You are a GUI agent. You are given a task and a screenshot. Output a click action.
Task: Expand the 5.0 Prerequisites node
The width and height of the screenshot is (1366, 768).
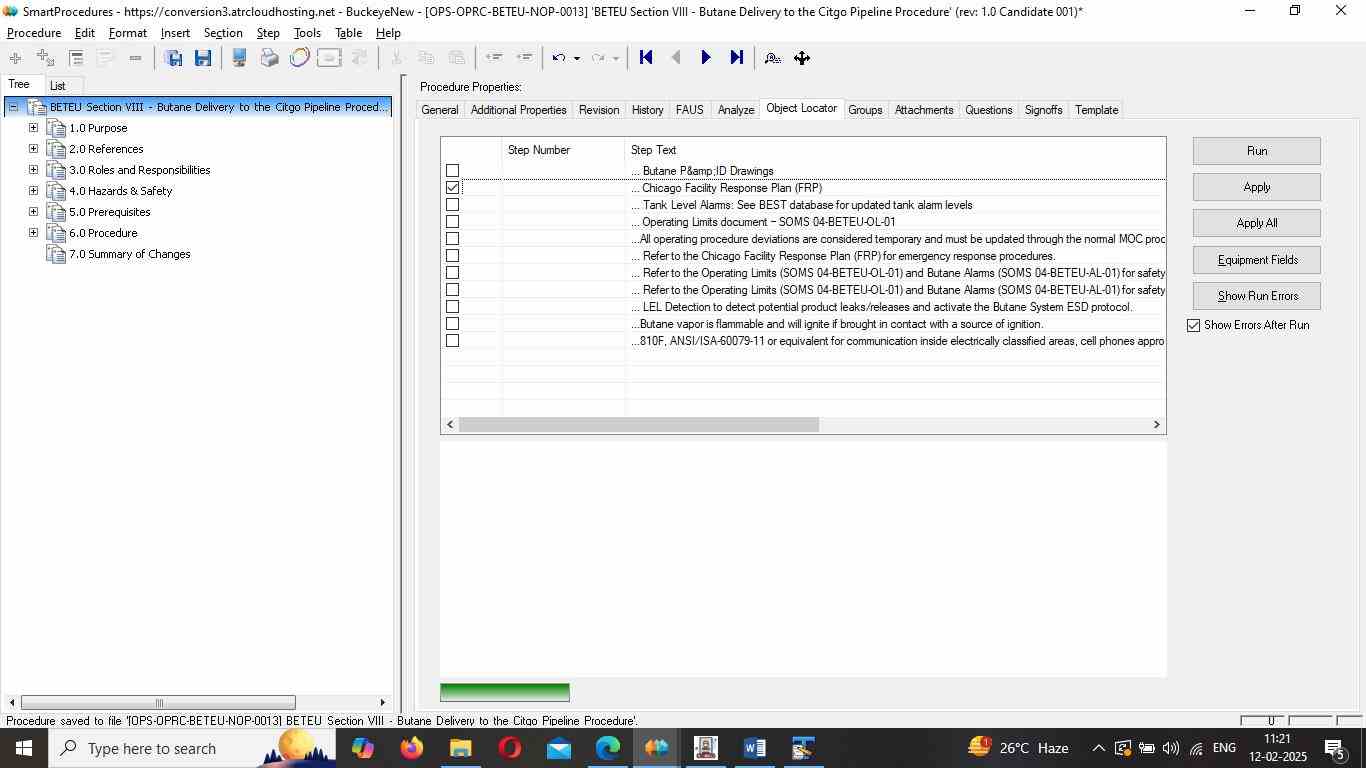tap(33, 212)
